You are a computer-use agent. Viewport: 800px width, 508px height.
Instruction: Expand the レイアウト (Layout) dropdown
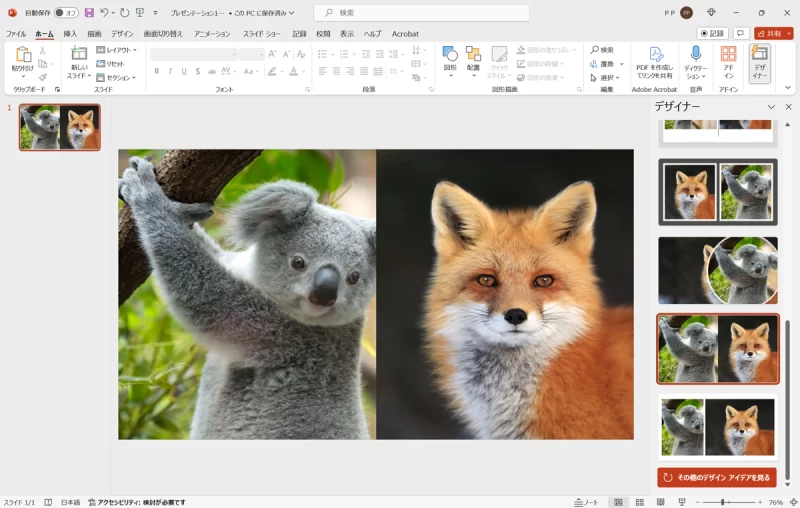[115, 49]
